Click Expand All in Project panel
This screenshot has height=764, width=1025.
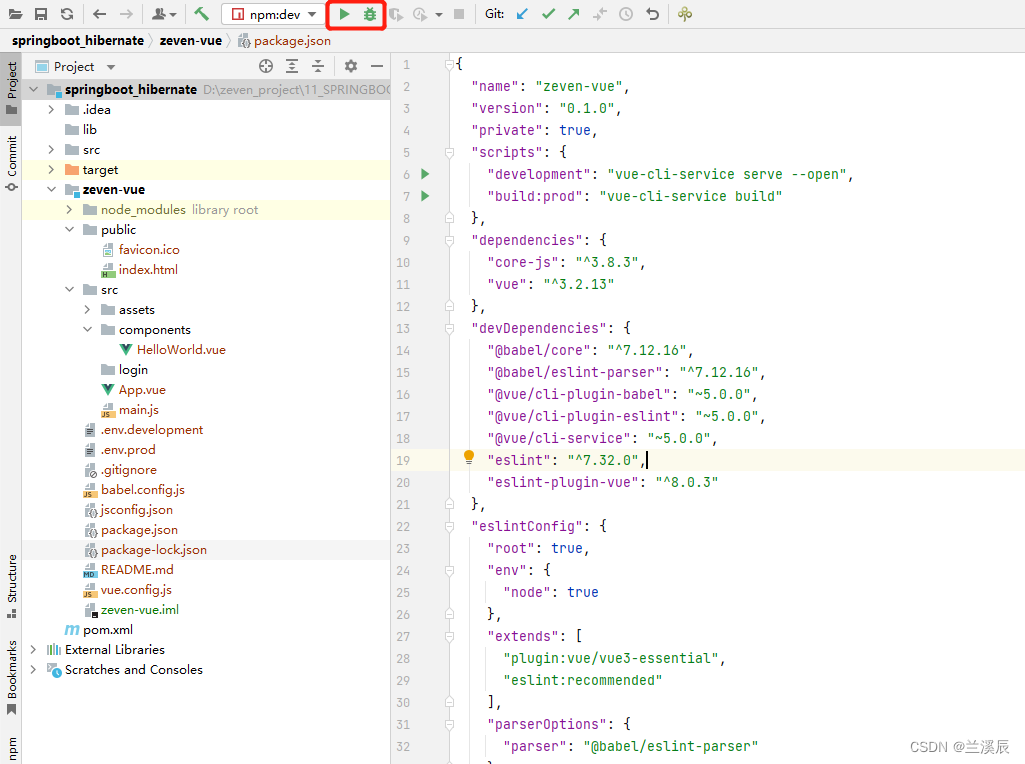[292, 66]
